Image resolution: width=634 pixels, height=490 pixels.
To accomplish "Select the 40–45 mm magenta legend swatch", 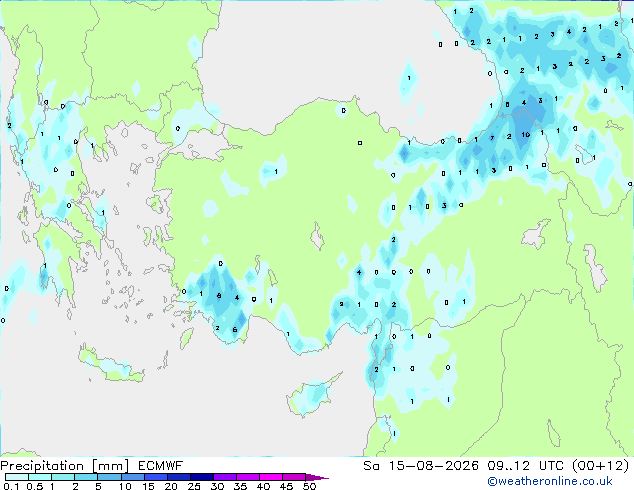I will (271, 477).
